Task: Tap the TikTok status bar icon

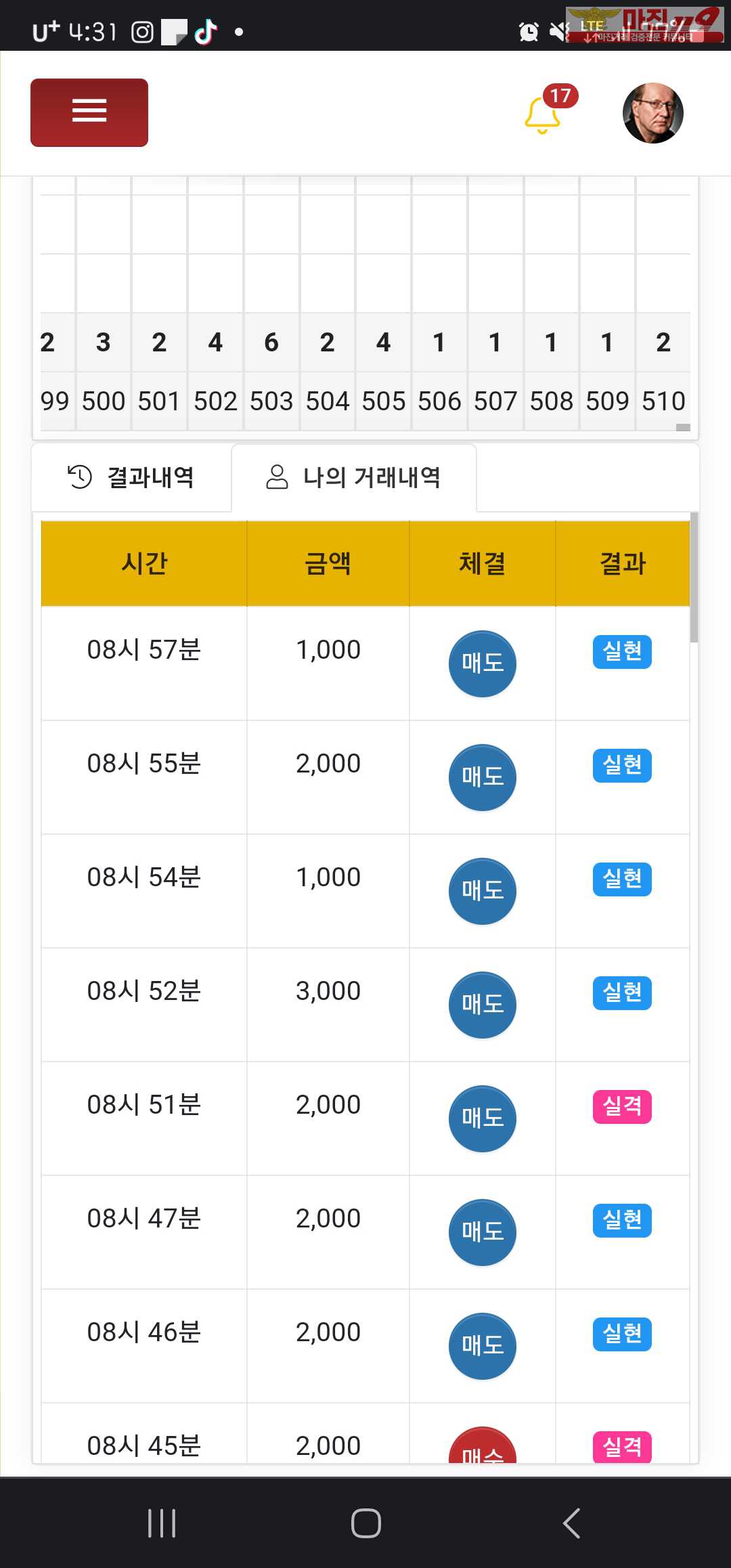Action: coord(206,32)
